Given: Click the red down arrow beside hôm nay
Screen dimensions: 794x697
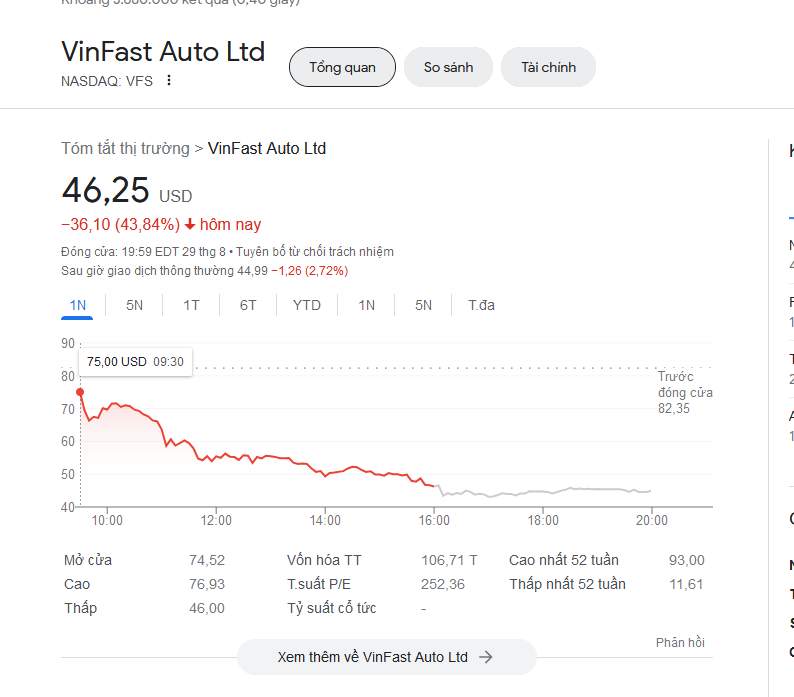Looking at the screenshot, I should pos(190,225).
